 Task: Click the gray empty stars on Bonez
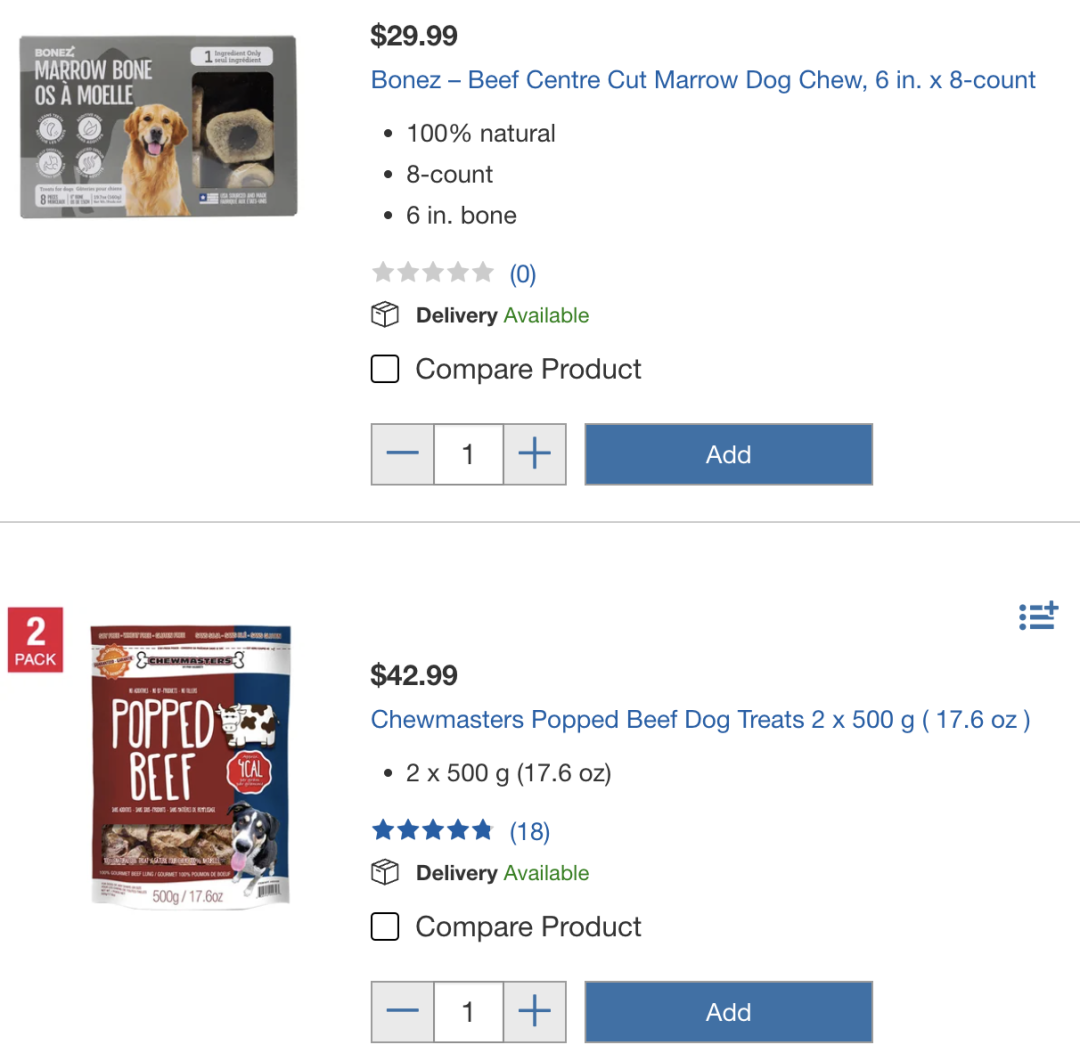pos(433,273)
